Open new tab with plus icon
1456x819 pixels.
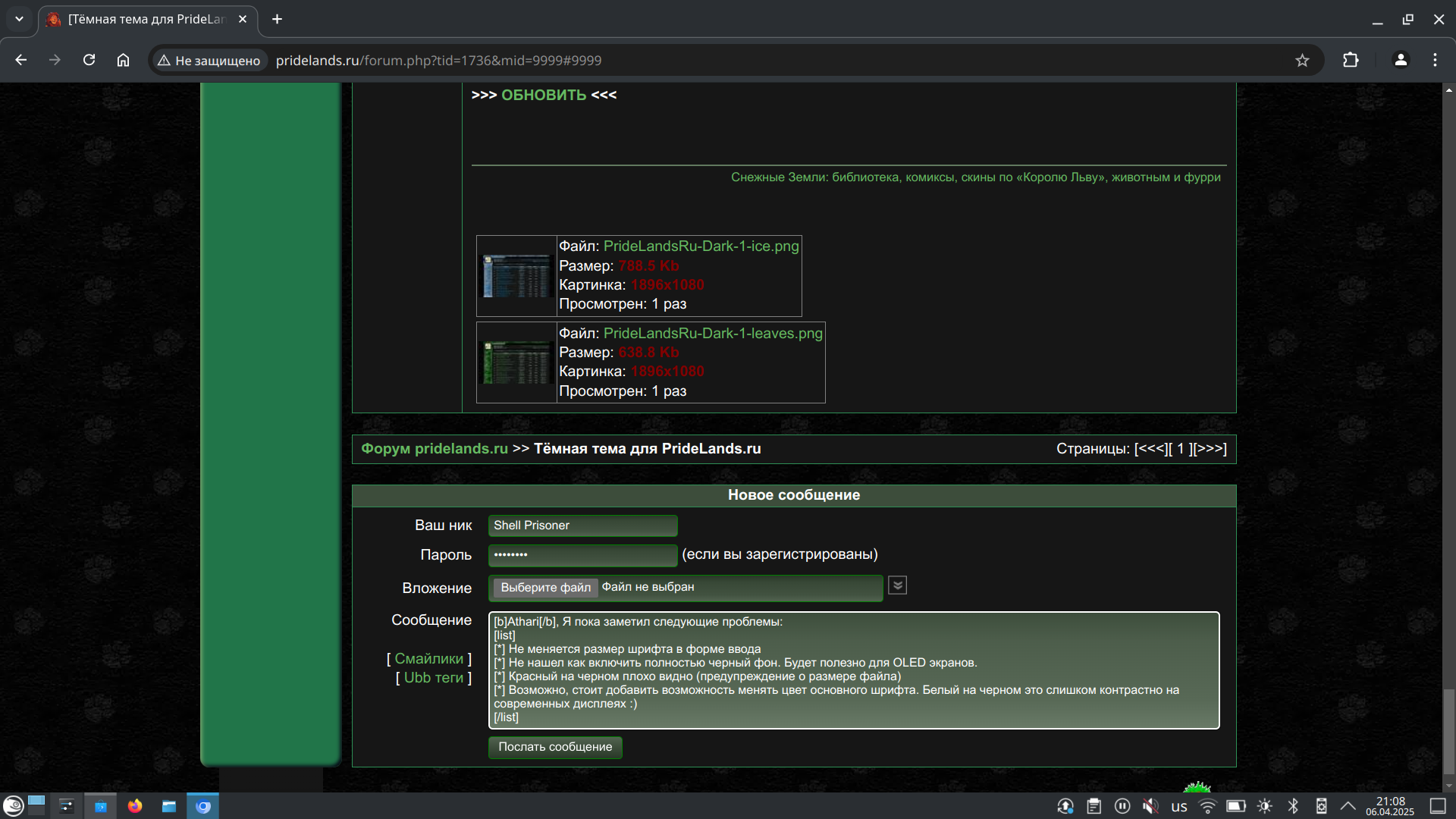click(277, 19)
